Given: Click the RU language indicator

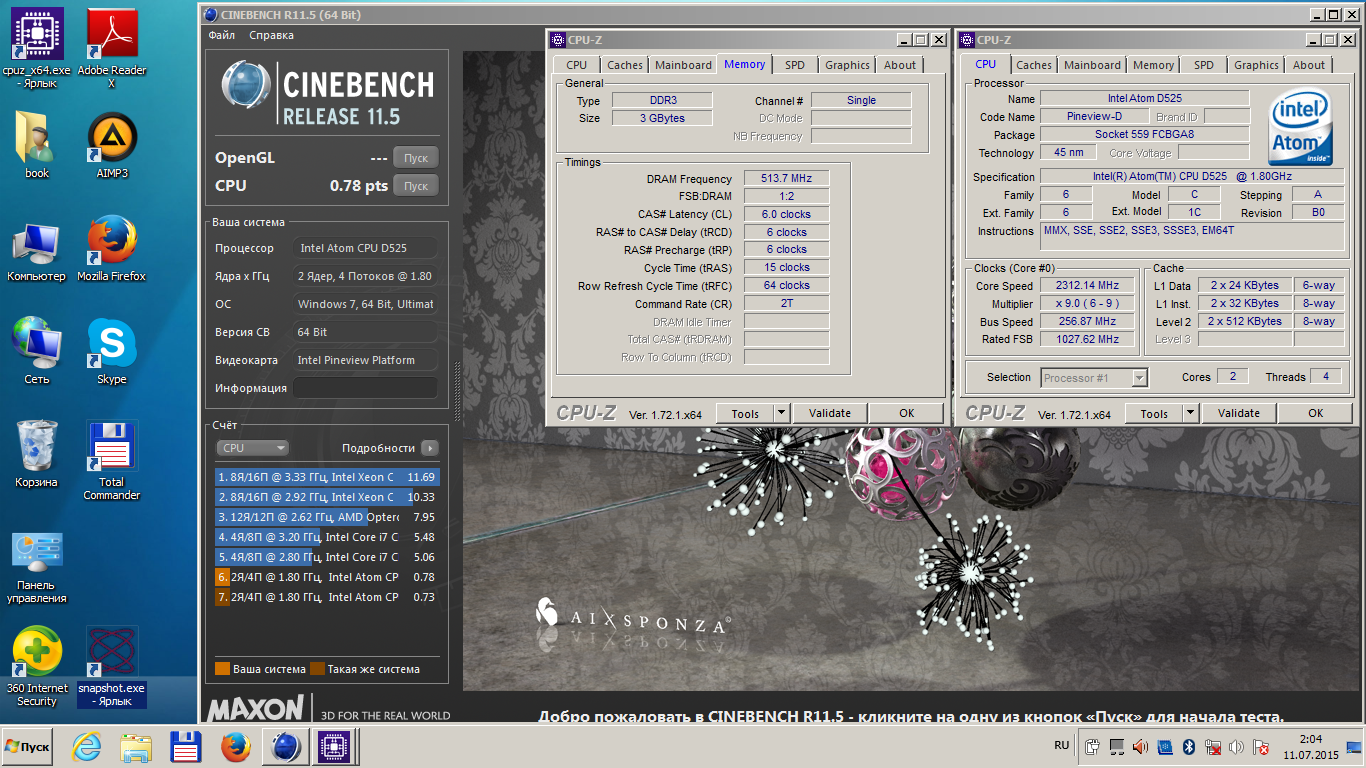Looking at the screenshot, I should click(1061, 746).
